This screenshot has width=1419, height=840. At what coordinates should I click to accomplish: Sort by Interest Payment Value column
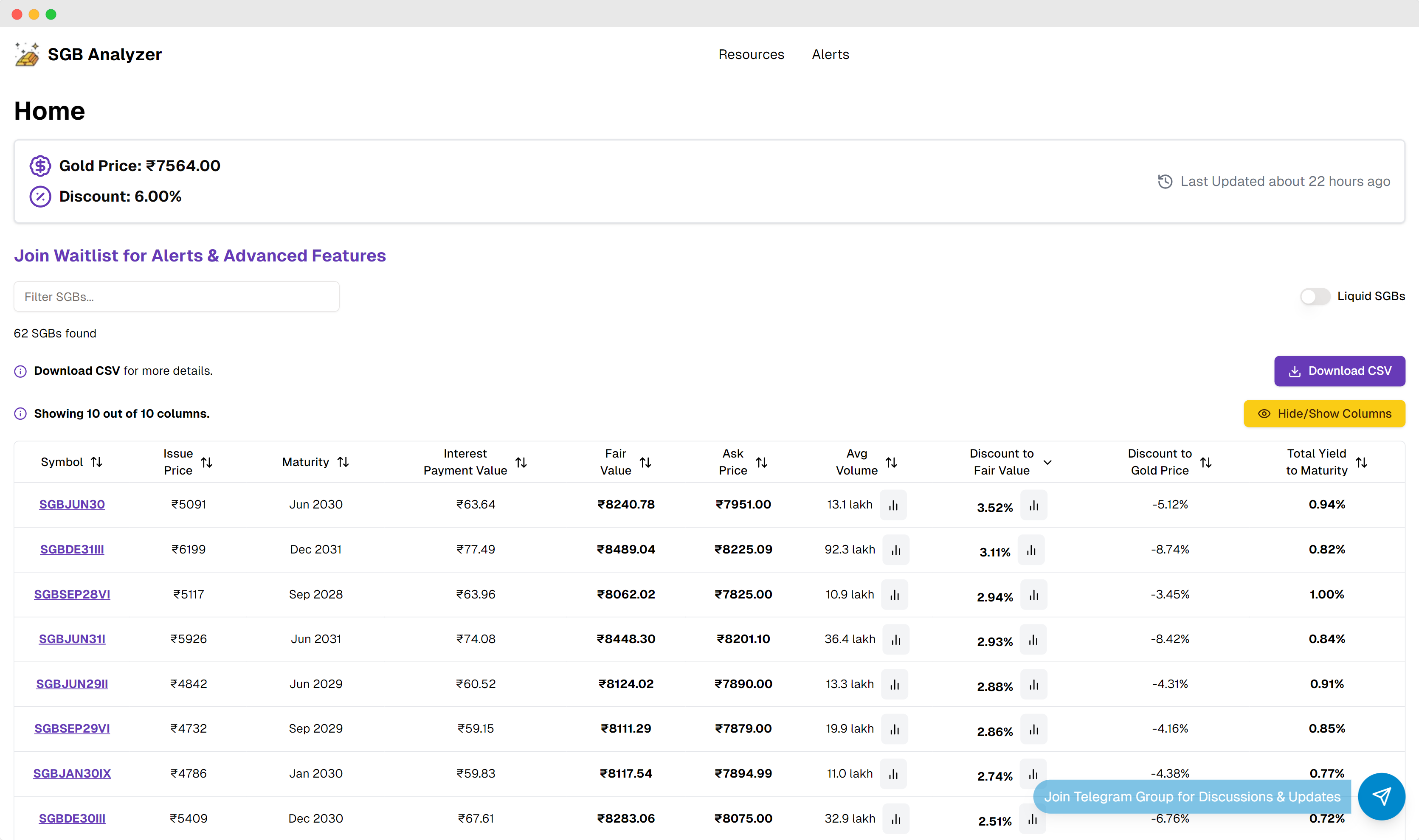(x=521, y=463)
